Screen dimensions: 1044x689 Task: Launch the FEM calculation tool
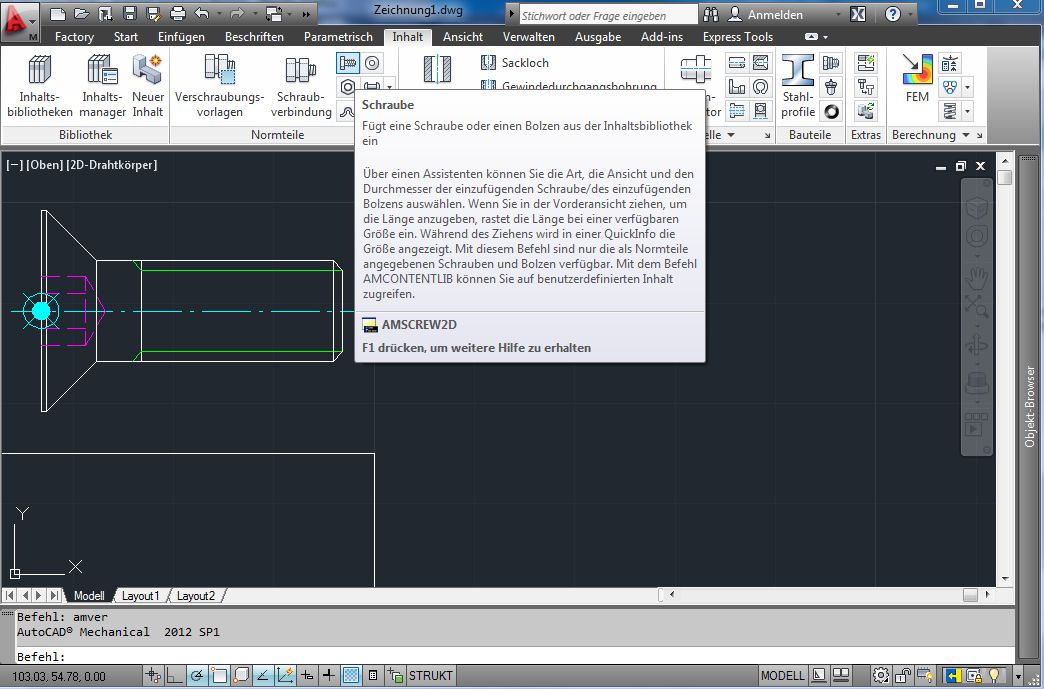point(917,79)
